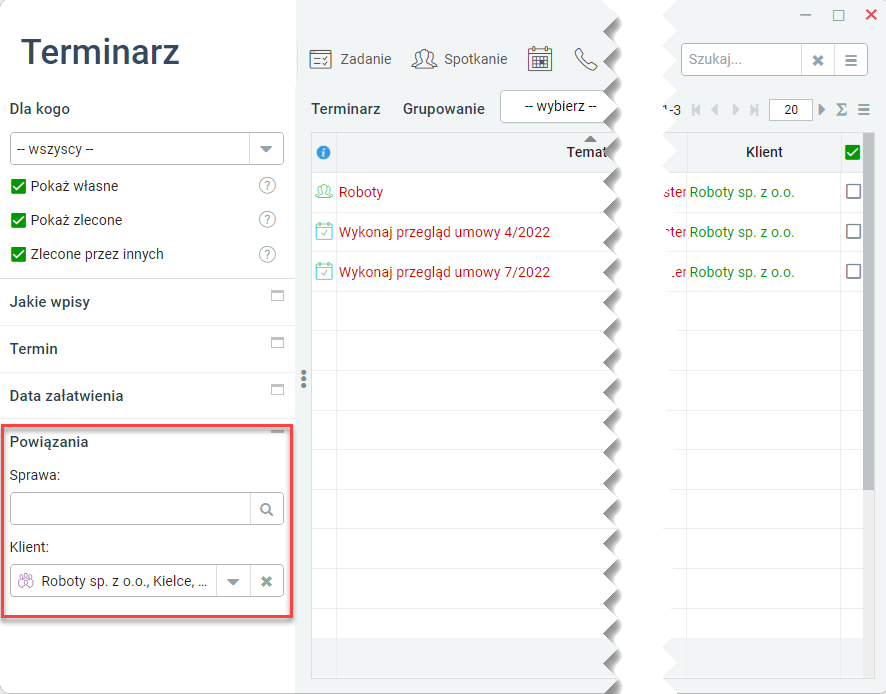
Task: Tick the checkbox in the Roboty meeting row
Action: click(853, 192)
